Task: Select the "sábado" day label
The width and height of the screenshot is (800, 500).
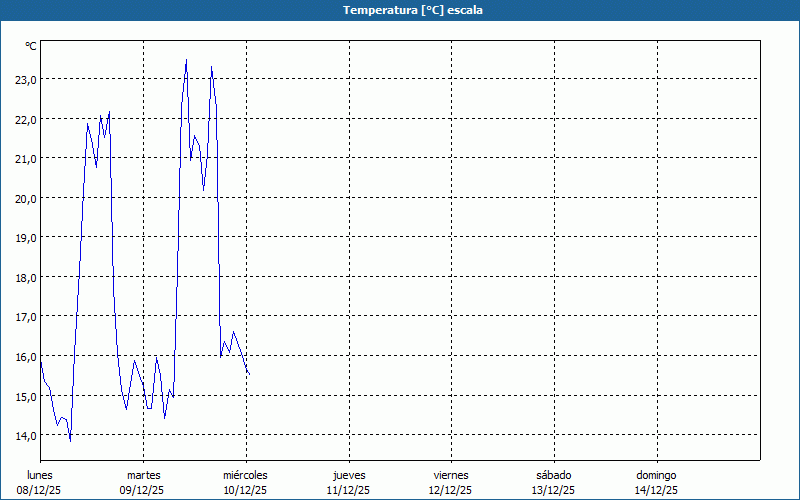Action: [x=553, y=475]
